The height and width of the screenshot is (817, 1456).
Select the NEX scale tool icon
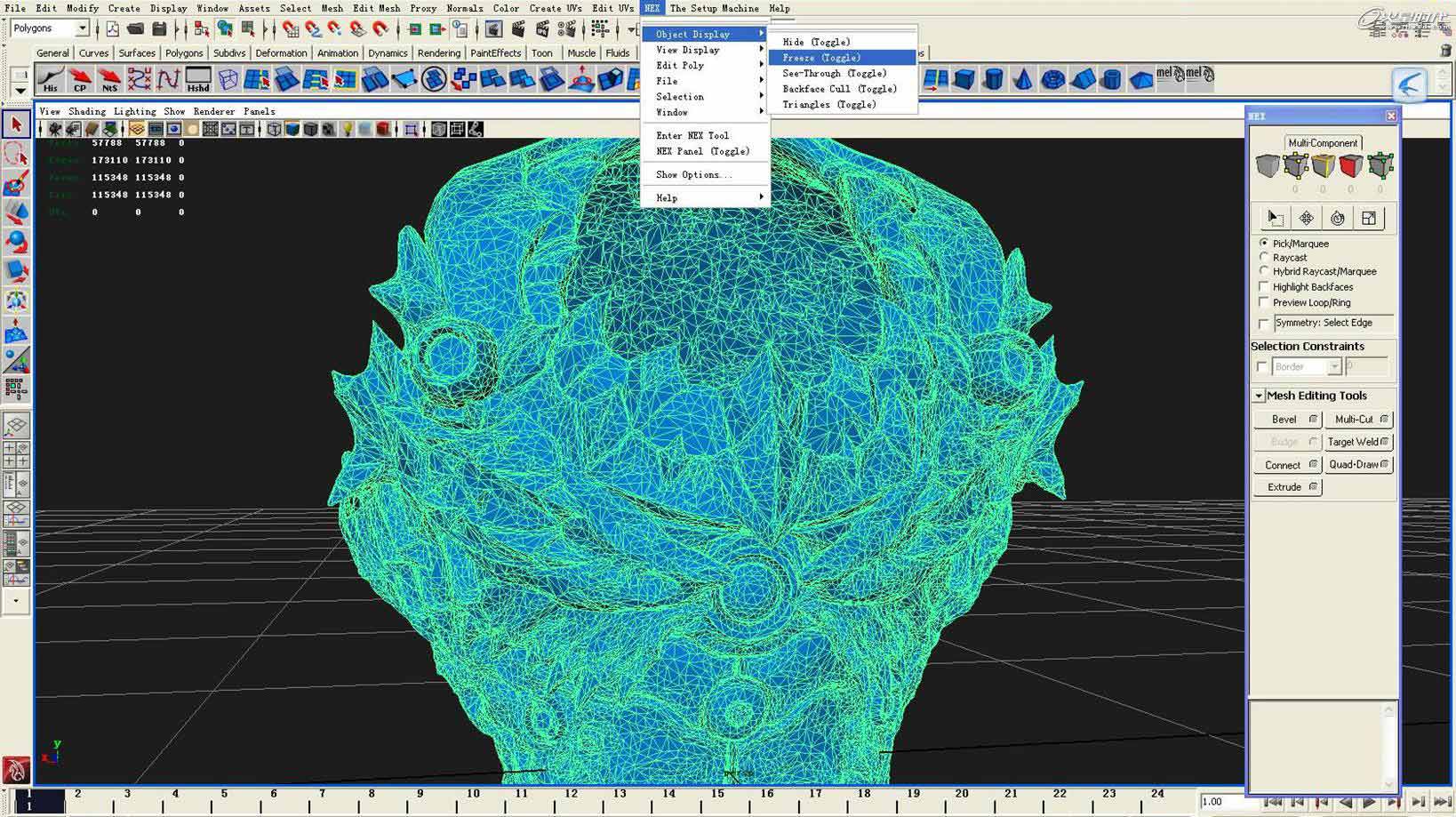coord(1369,217)
